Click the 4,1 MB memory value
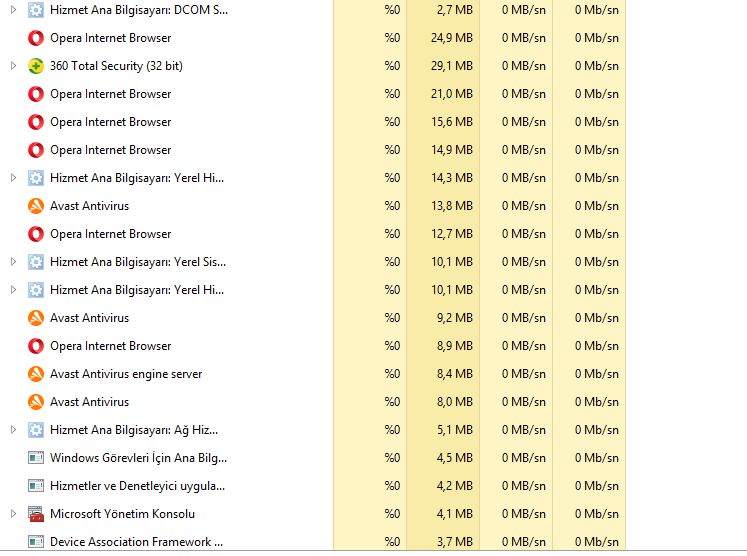Viewport: 747px width, 556px height. (x=454, y=514)
